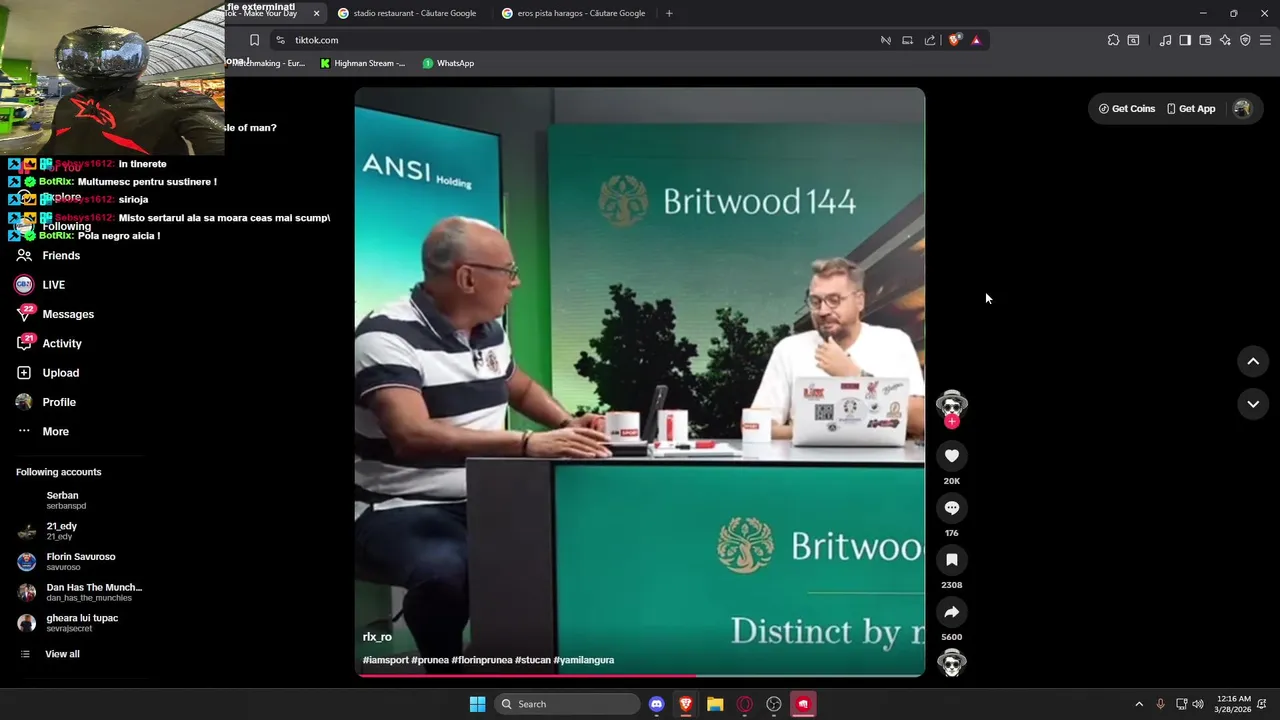Viewport: 1280px width, 720px height.
Task: Open Highman Stream bookmark
Action: tap(362, 63)
